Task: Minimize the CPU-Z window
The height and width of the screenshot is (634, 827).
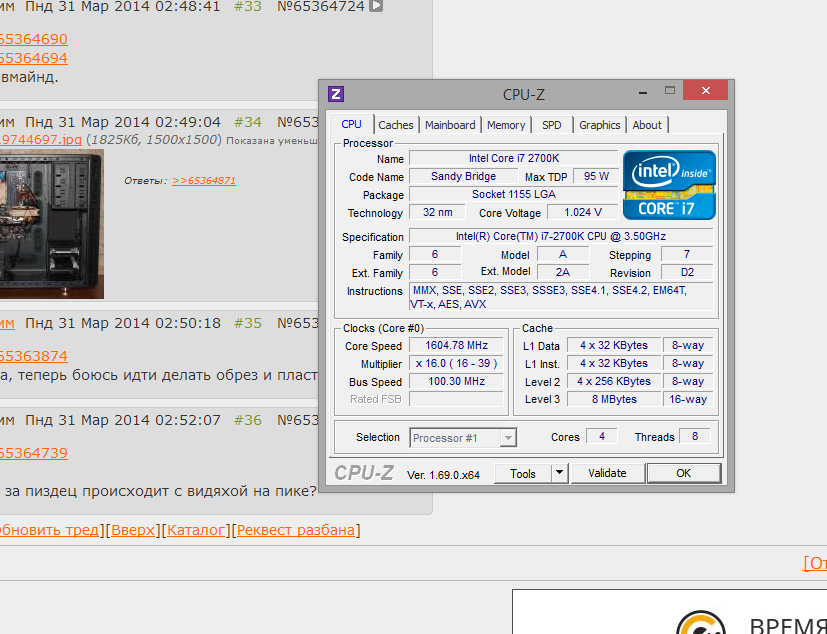Action: tap(642, 91)
